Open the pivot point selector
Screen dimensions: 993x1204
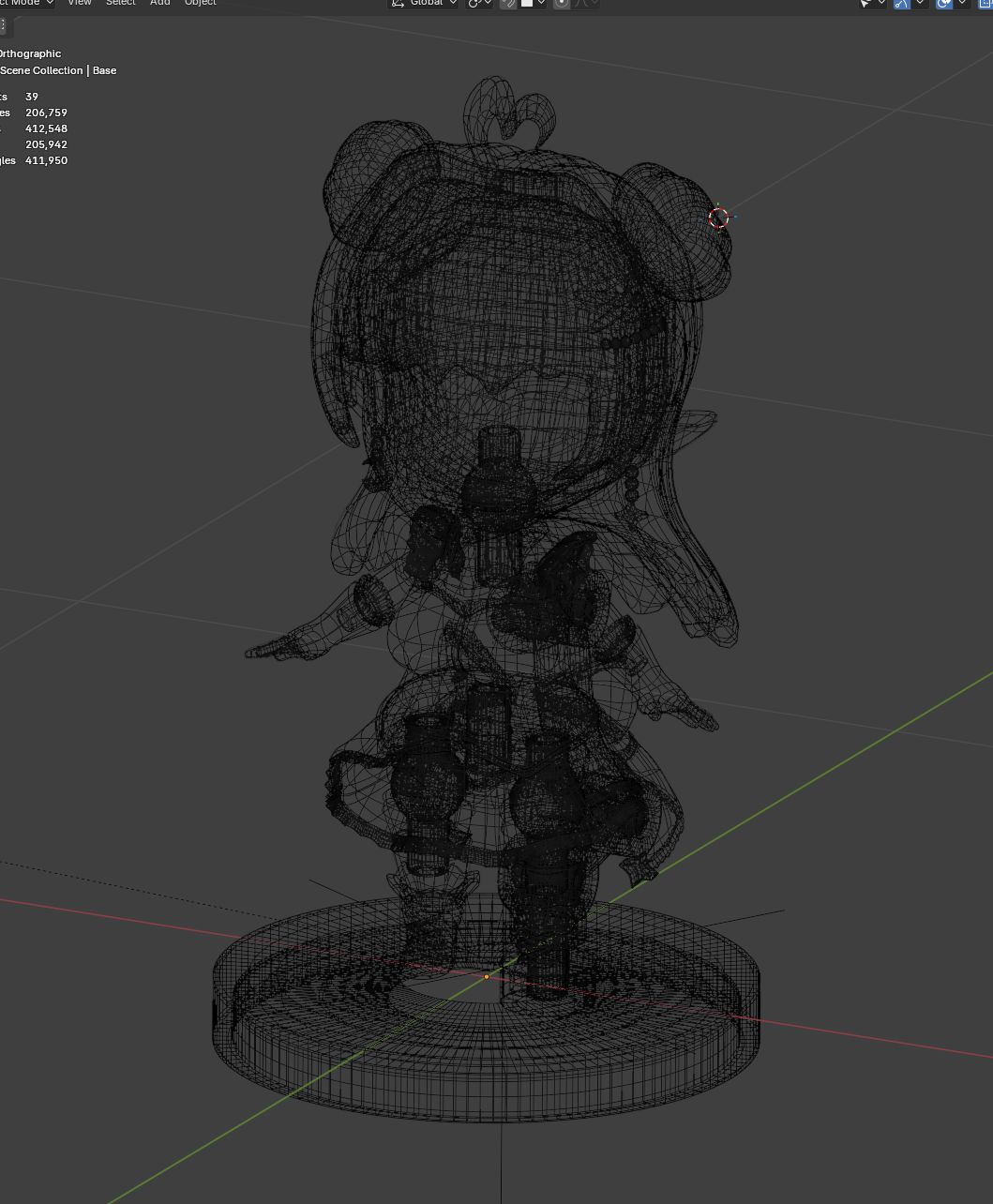coord(480,3)
